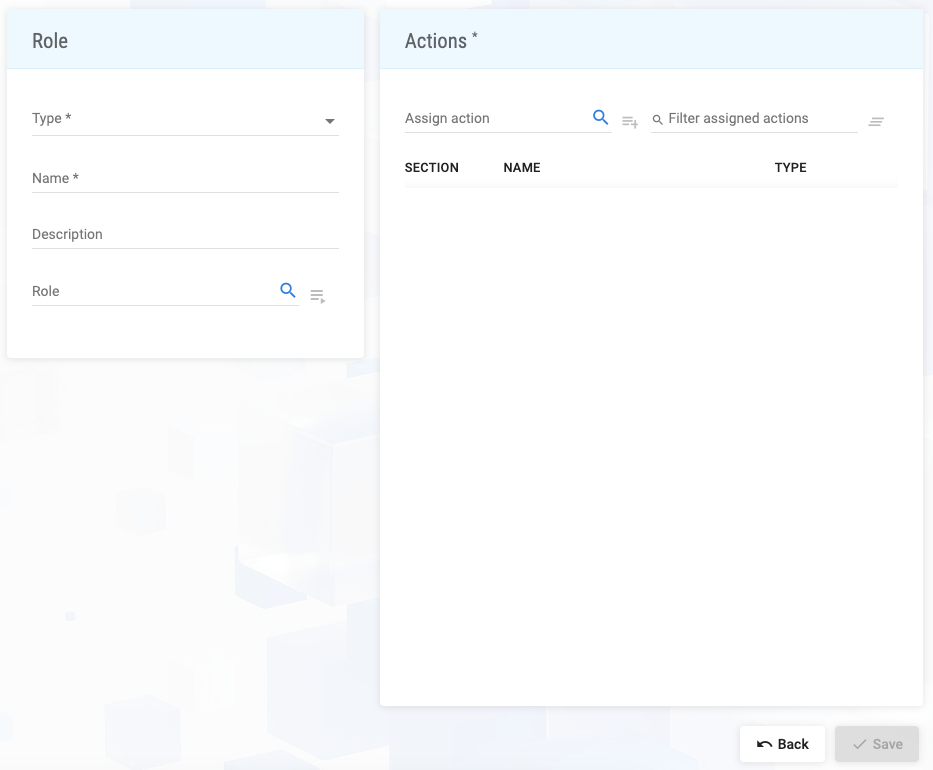Sort by the SECTION column header
The width and height of the screenshot is (933, 770).
(431, 168)
